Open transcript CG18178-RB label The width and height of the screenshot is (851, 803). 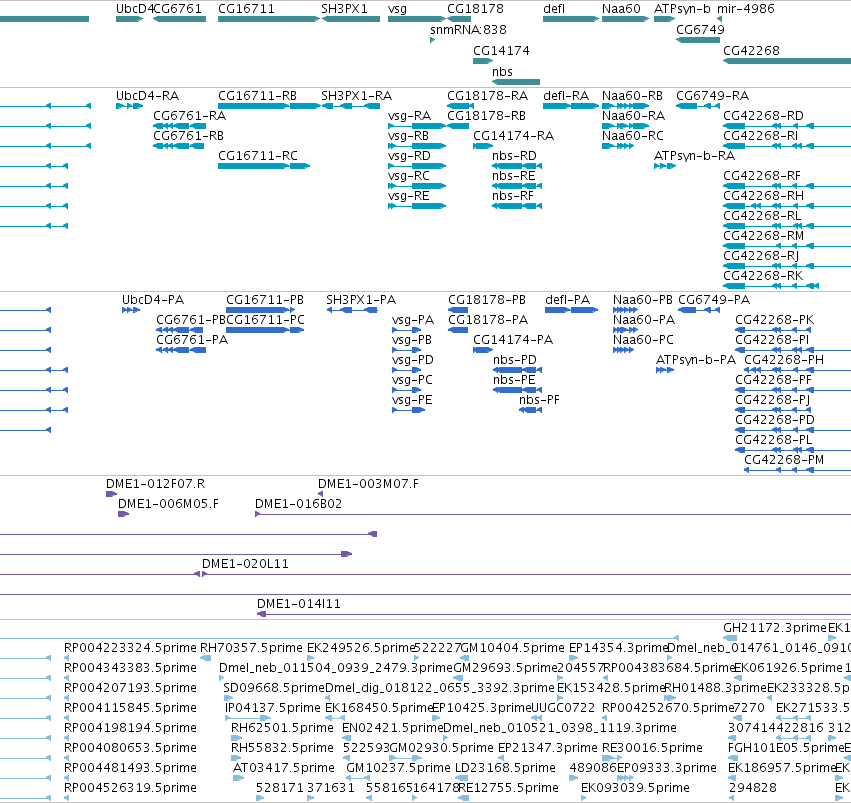(x=486, y=116)
